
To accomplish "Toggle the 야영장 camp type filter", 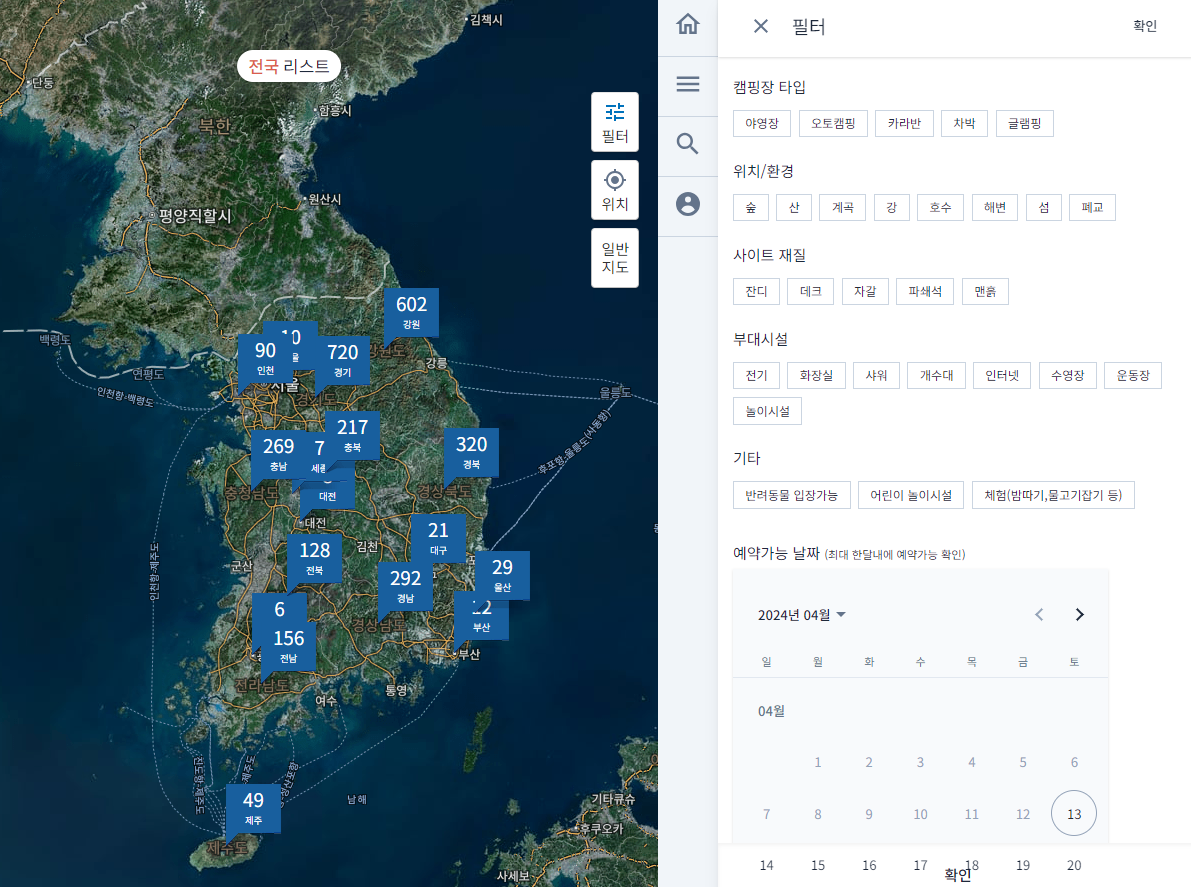I will coord(762,124).
